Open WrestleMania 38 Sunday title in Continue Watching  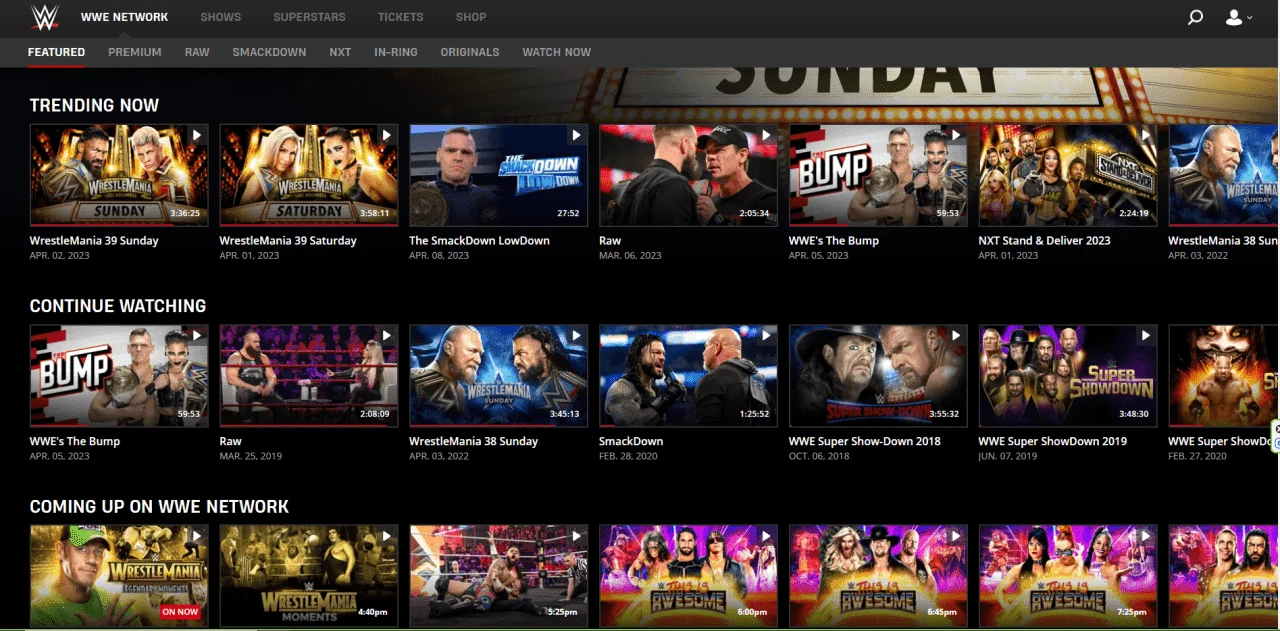pos(474,442)
